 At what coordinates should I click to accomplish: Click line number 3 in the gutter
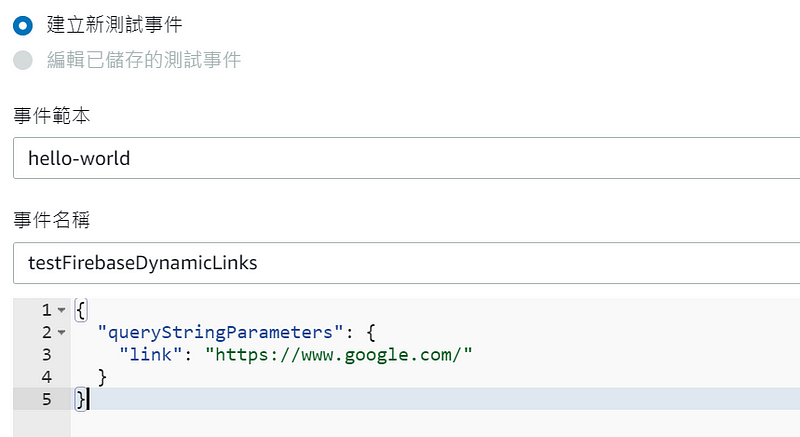pyautogui.click(x=46, y=355)
